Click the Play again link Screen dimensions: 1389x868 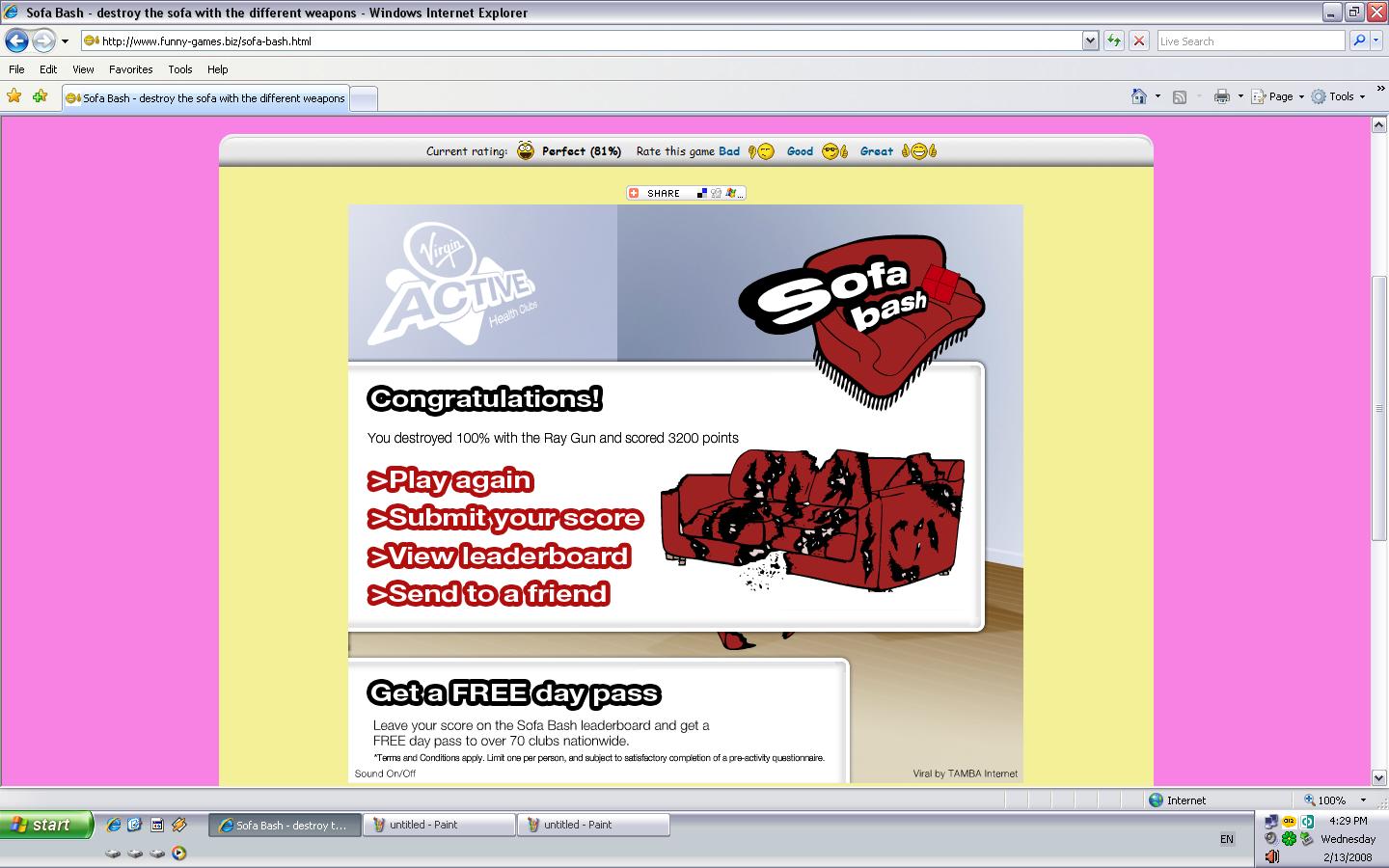(449, 480)
